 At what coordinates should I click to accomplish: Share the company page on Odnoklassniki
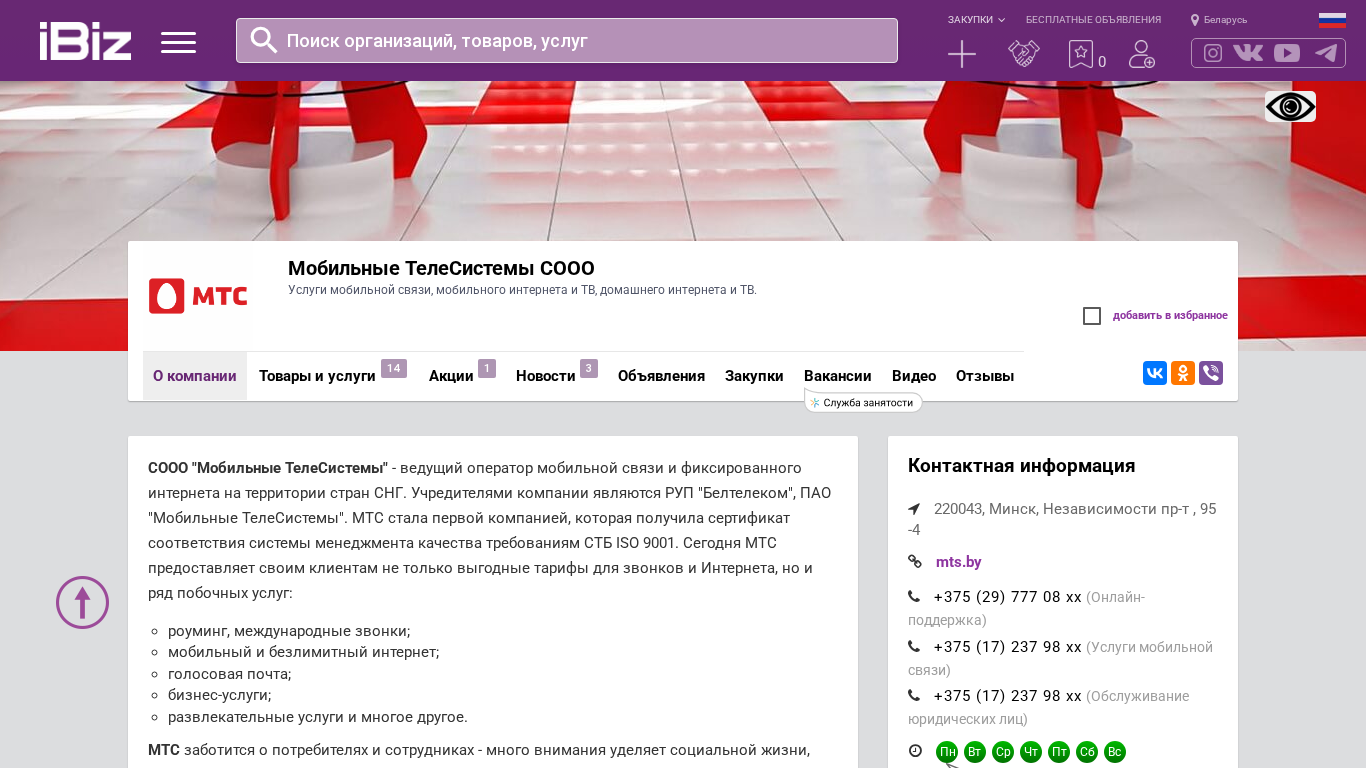[x=1183, y=373]
